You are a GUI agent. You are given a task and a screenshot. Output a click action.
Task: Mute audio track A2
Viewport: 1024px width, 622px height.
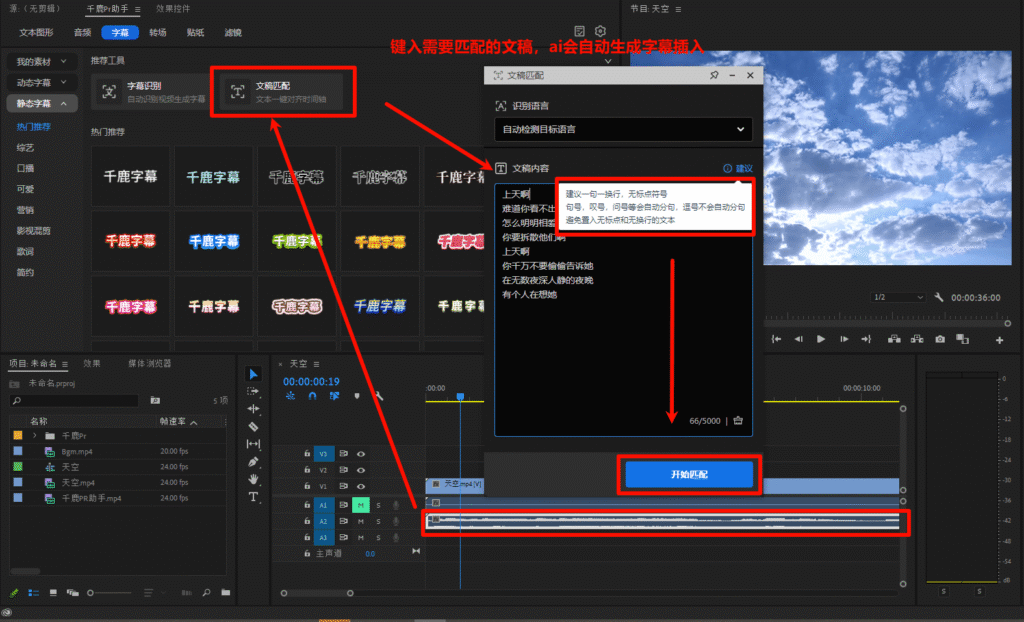pos(361,521)
